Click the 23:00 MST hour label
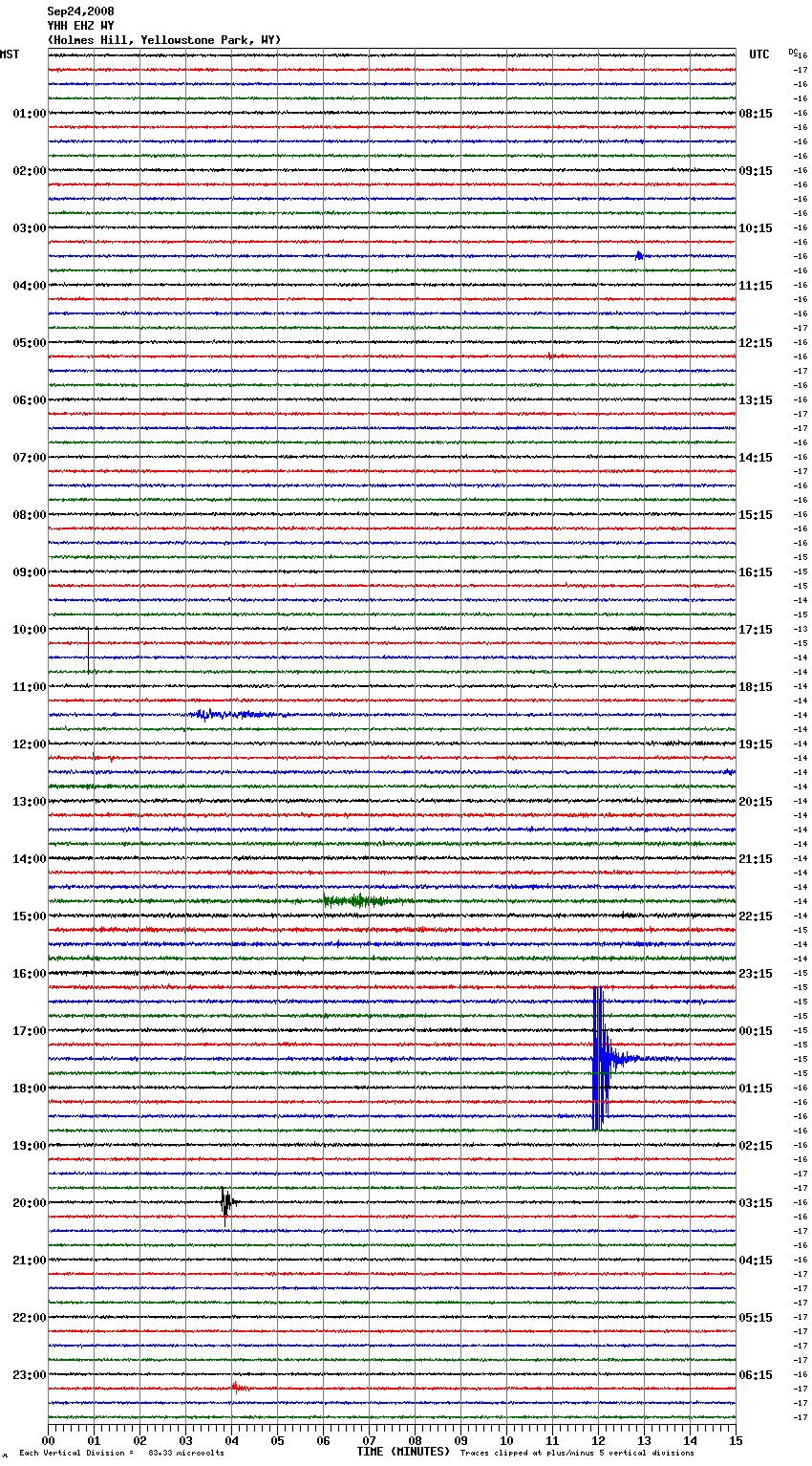 click(30, 1375)
